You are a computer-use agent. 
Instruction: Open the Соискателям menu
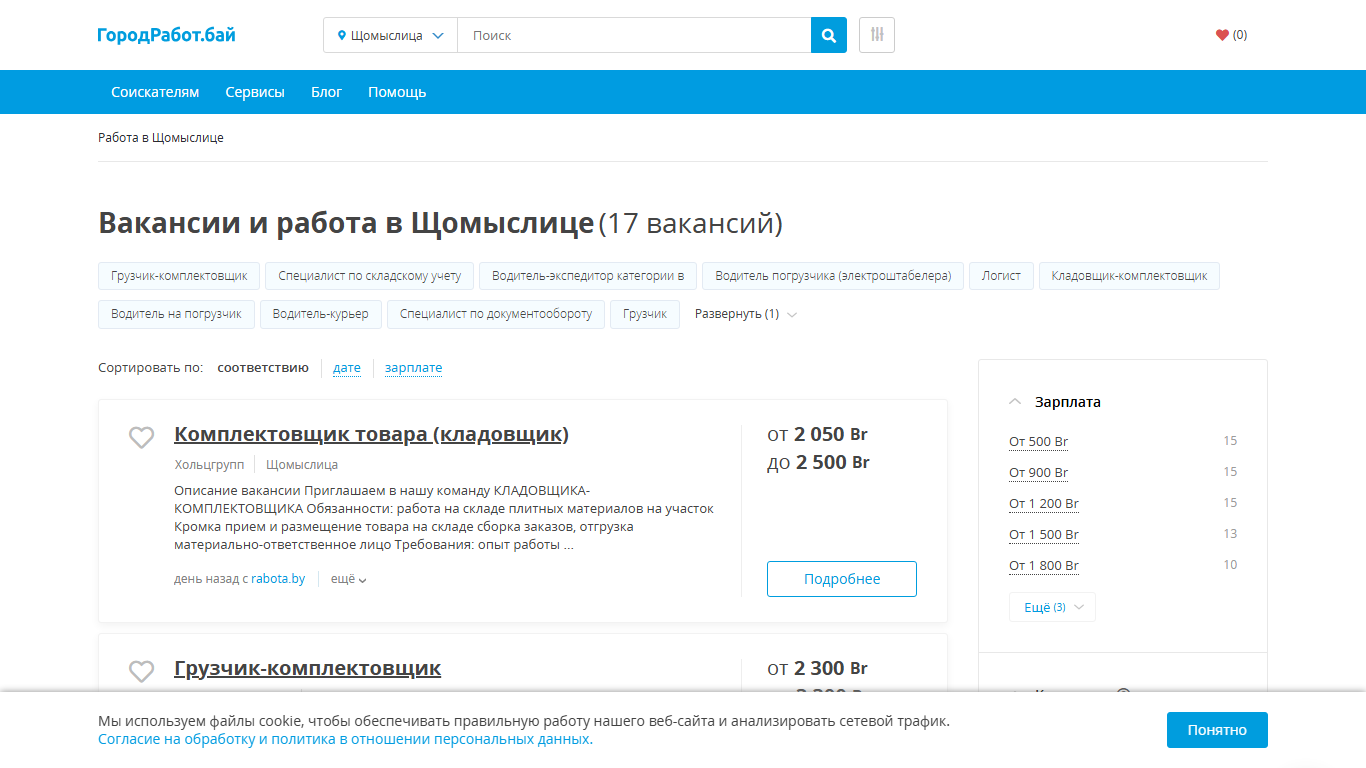pos(155,92)
